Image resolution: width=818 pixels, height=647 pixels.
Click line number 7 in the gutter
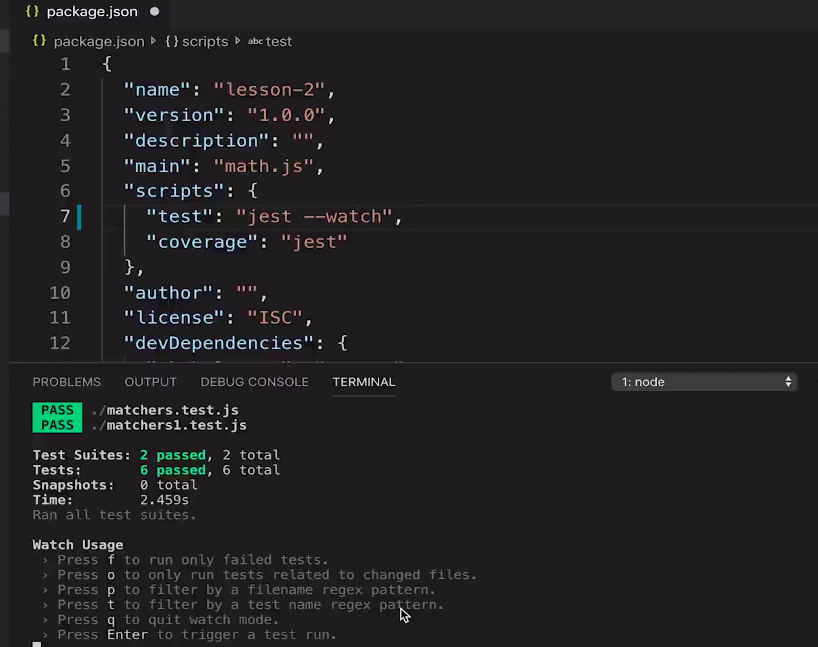point(65,216)
